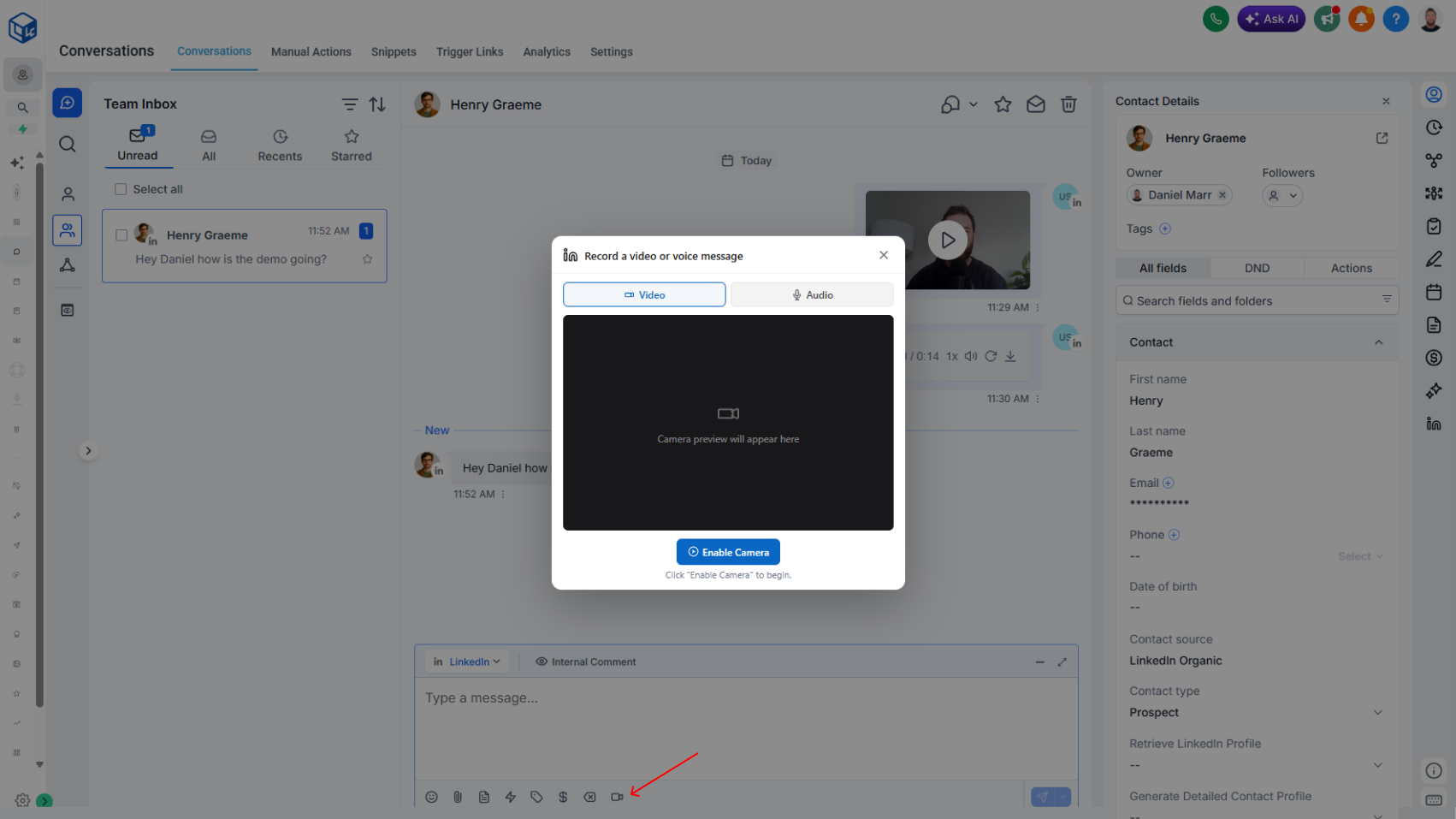Open the user profile avatar menu
The image size is (1456, 819).
click(1430, 19)
